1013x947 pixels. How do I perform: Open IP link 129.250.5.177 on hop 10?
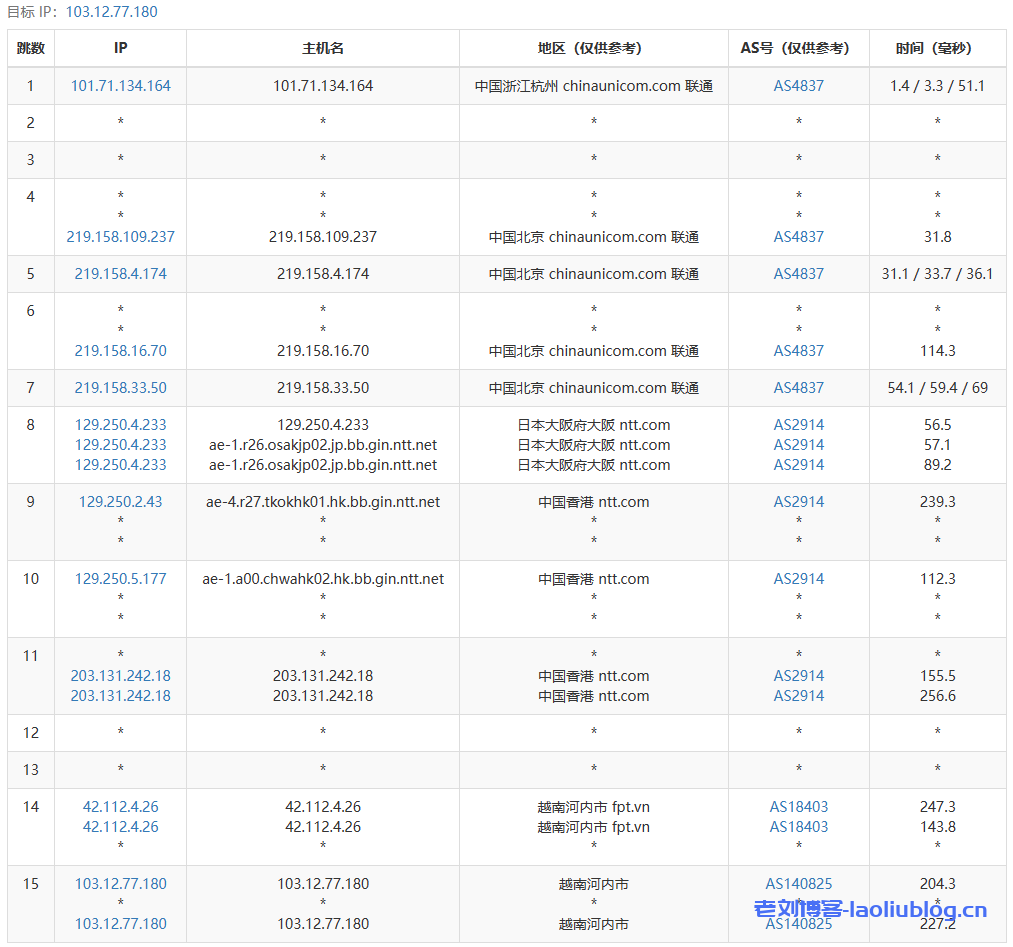tap(120, 578)
